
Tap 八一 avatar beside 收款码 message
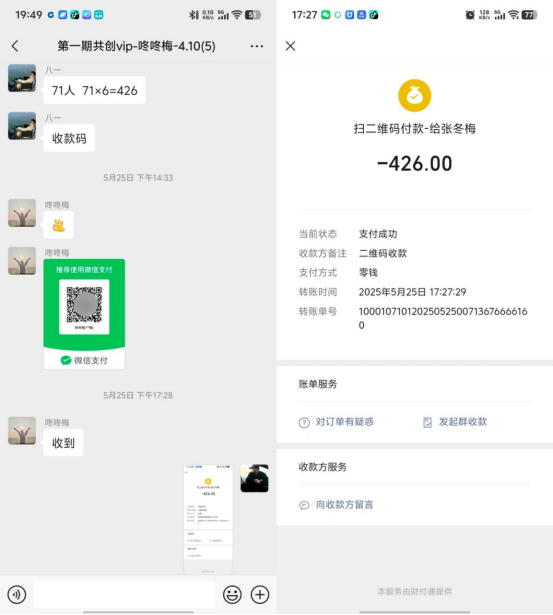tap(22, 126)
